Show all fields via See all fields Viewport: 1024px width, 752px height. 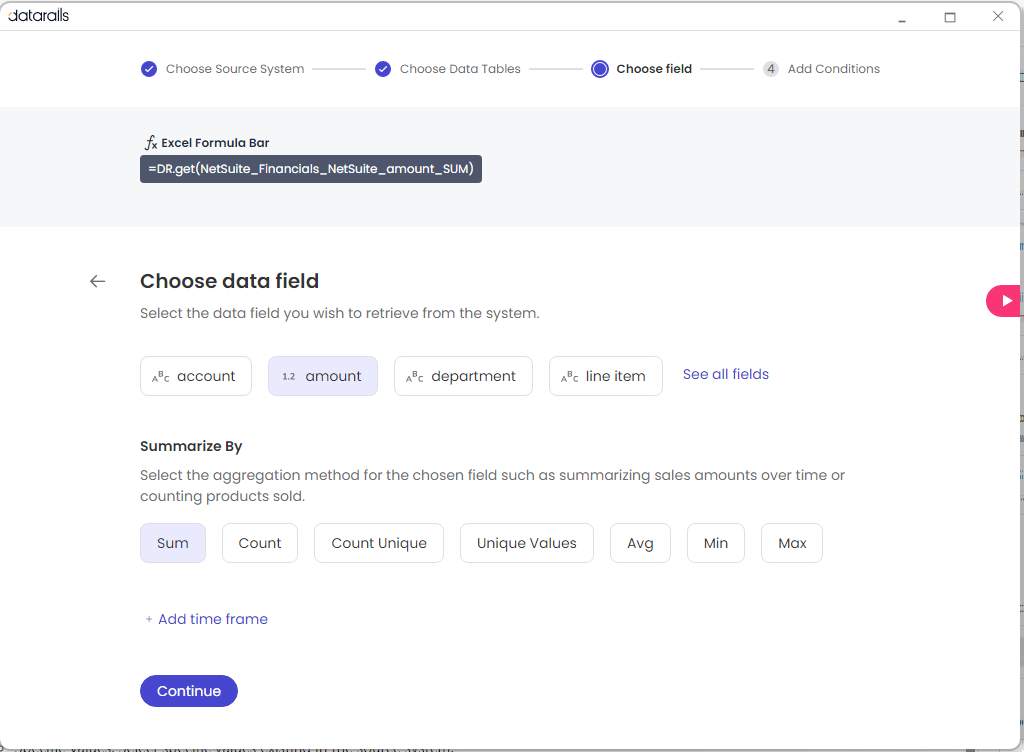tap(725, 374)
